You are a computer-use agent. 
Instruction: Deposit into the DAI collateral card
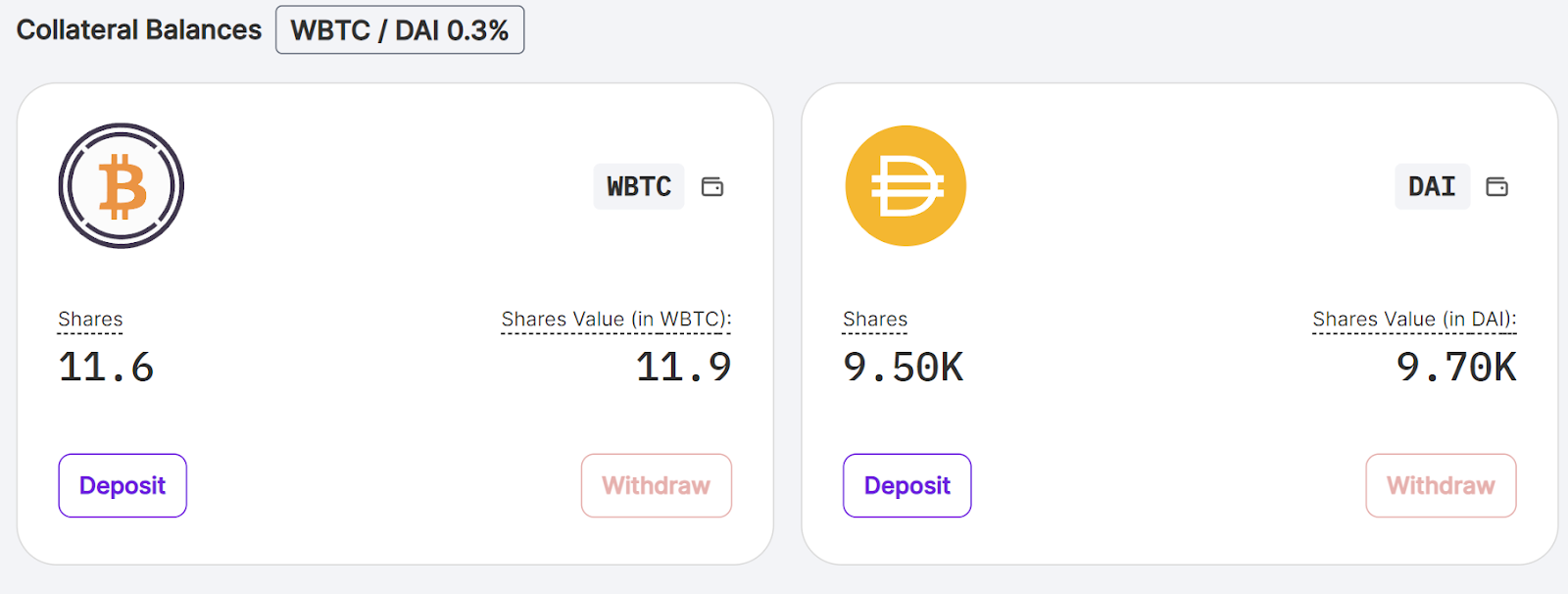coord(906,485)
